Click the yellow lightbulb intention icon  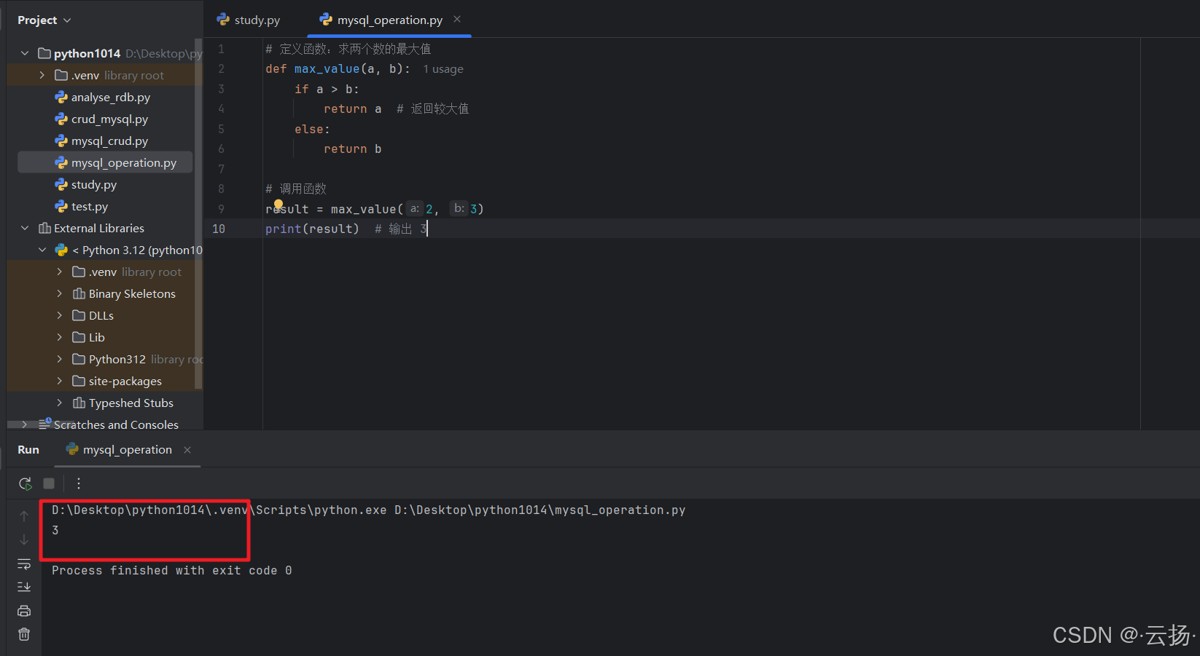click(279, 204)
